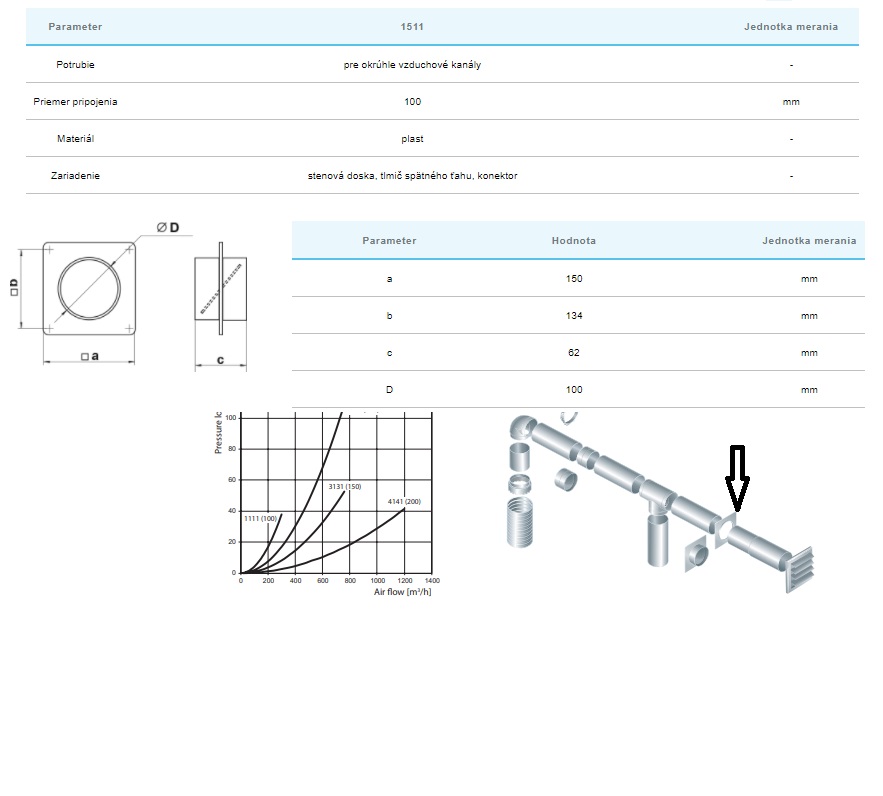The image size is (883, 796).
Task: Select the value 62 for parameter c
Action: coord(573,353)
